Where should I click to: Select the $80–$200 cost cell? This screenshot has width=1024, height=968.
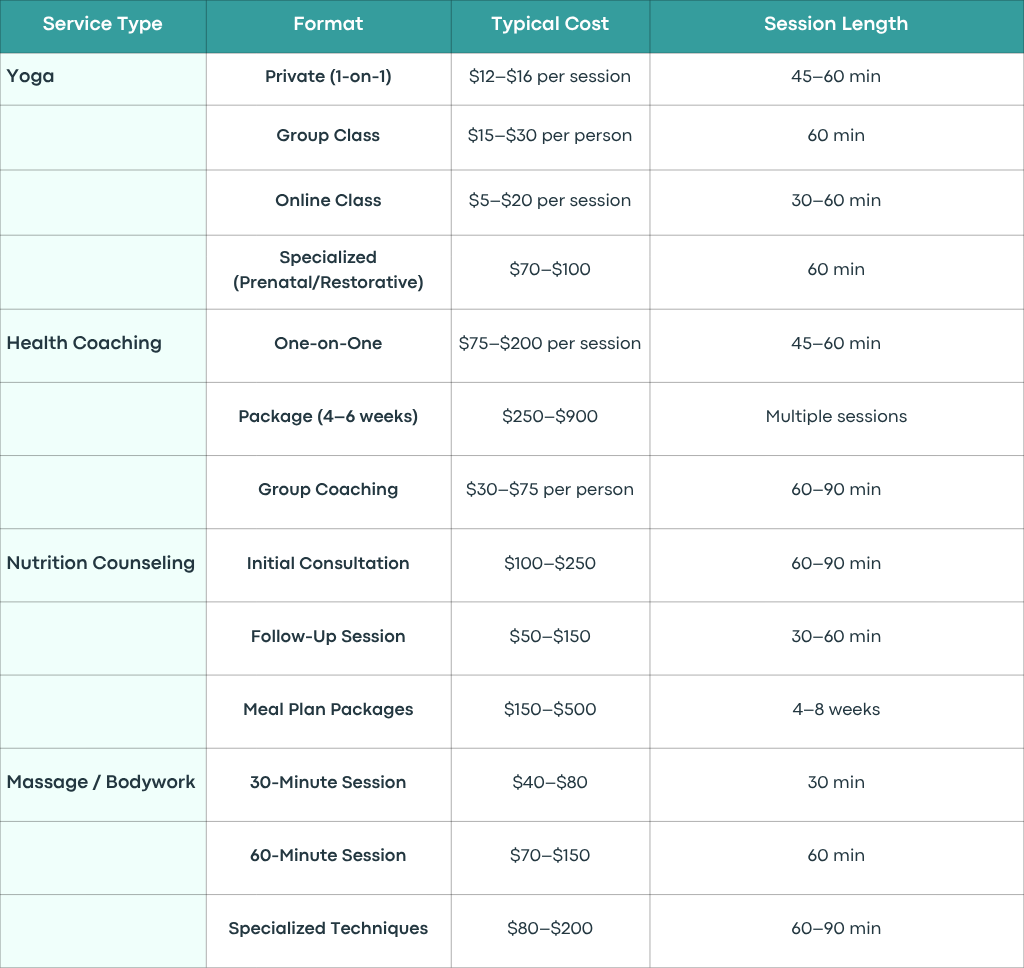[x=550, y=931]
